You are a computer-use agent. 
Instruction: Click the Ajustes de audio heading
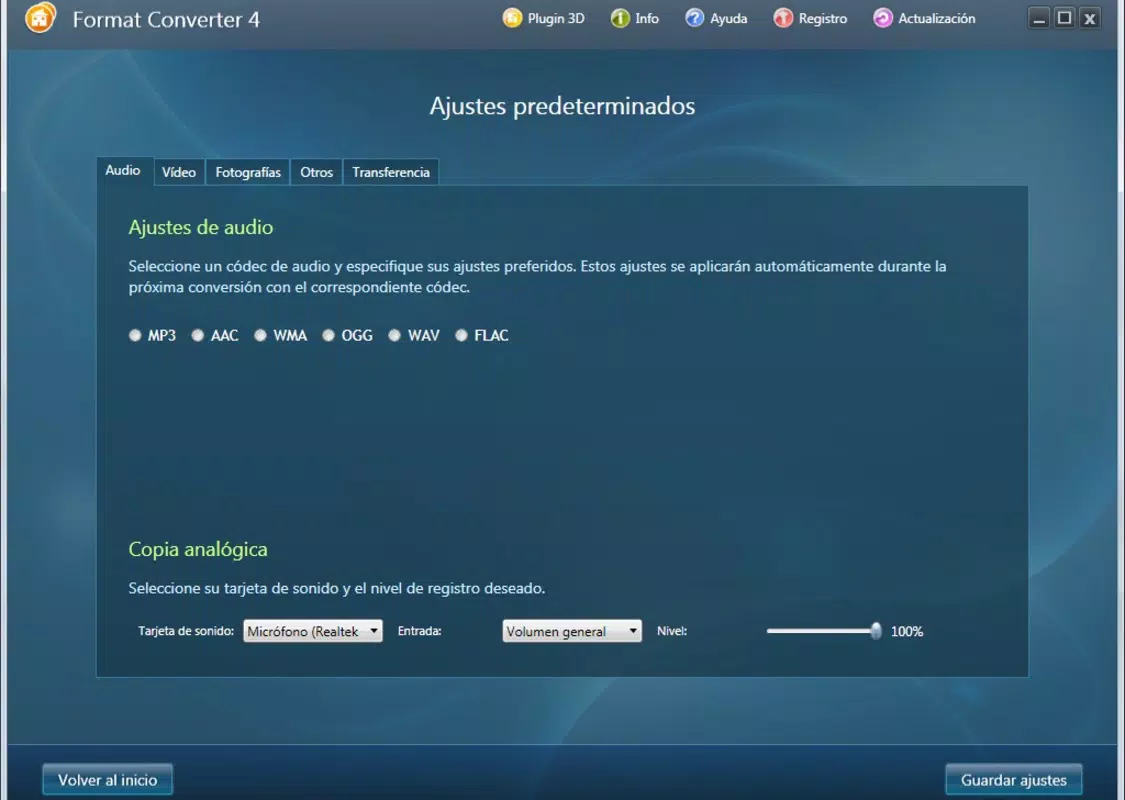201,227
